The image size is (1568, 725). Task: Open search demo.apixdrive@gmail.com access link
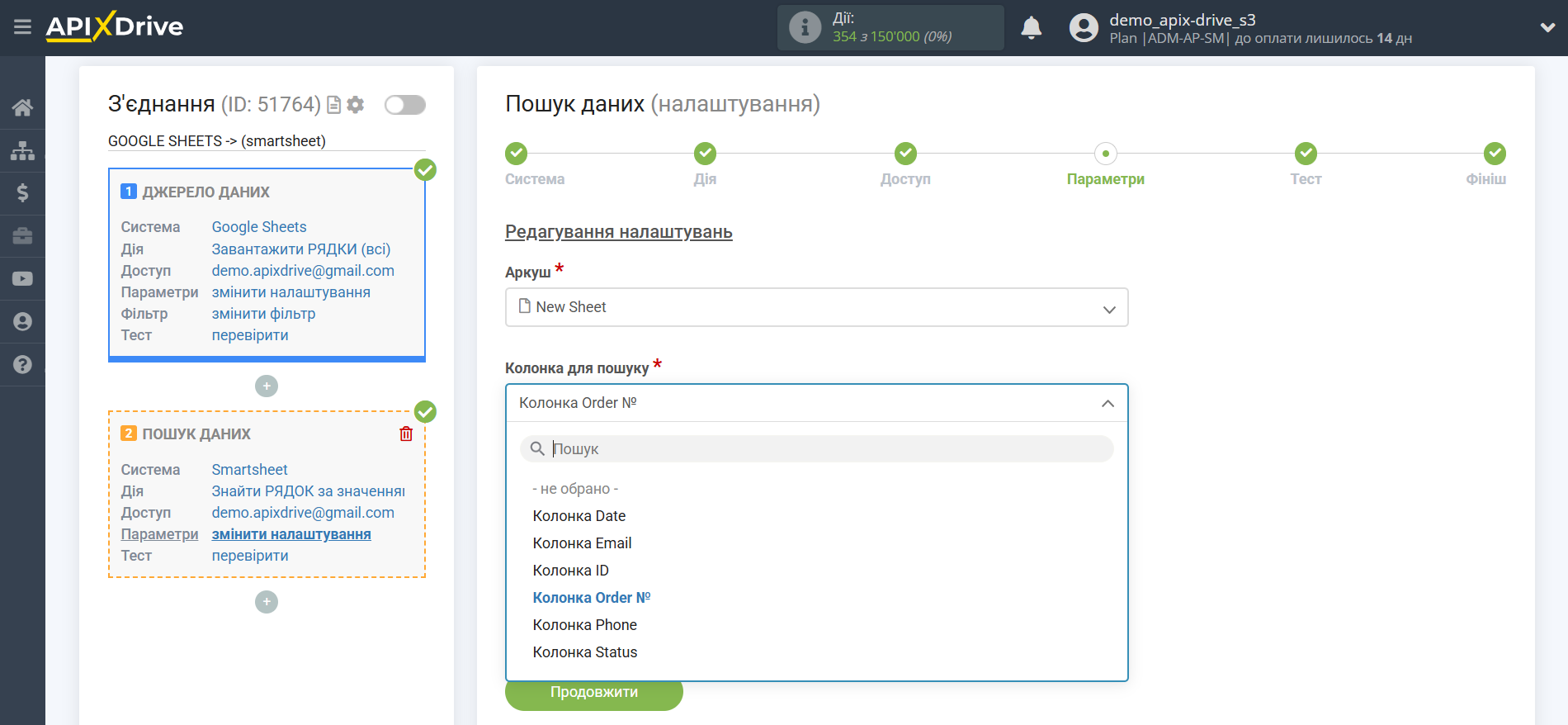tap(303, 512)
